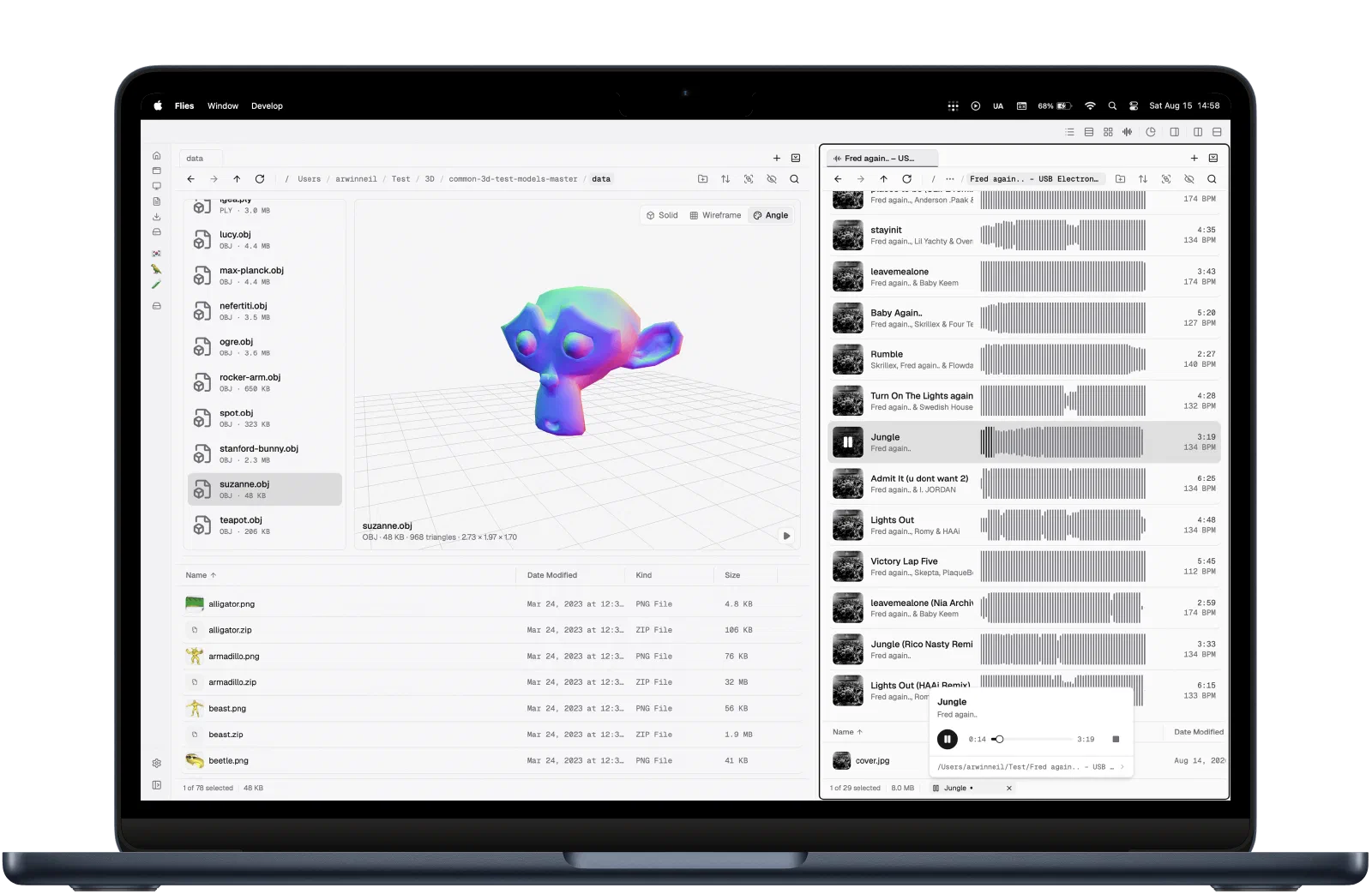The height and width of the screenshot is (894, 1372).
Task: Select the Angle render mode
Action: [771, 215]
